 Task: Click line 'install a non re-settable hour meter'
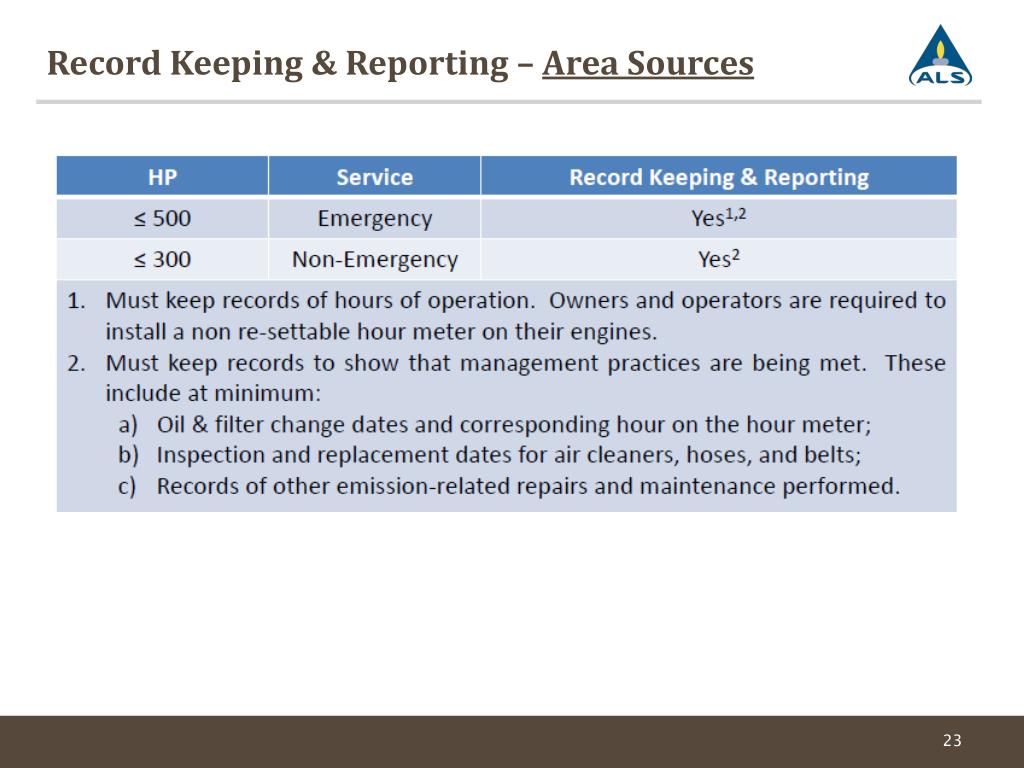point(381,332)
